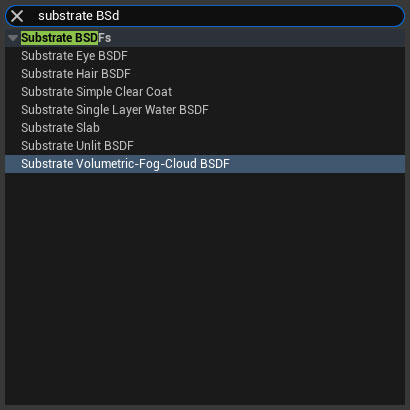Choose Substrate Eye BSDF node
The width and height of the screenshot is (410, 410).
(x=205, y=56)
